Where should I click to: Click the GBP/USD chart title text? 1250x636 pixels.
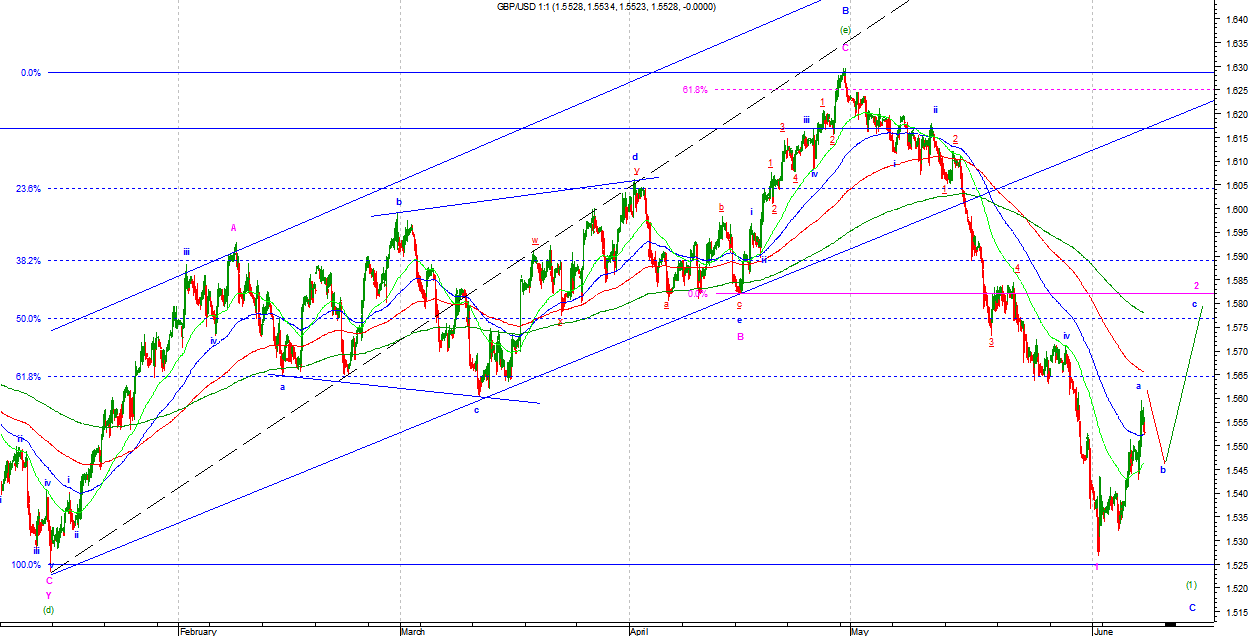607,7
